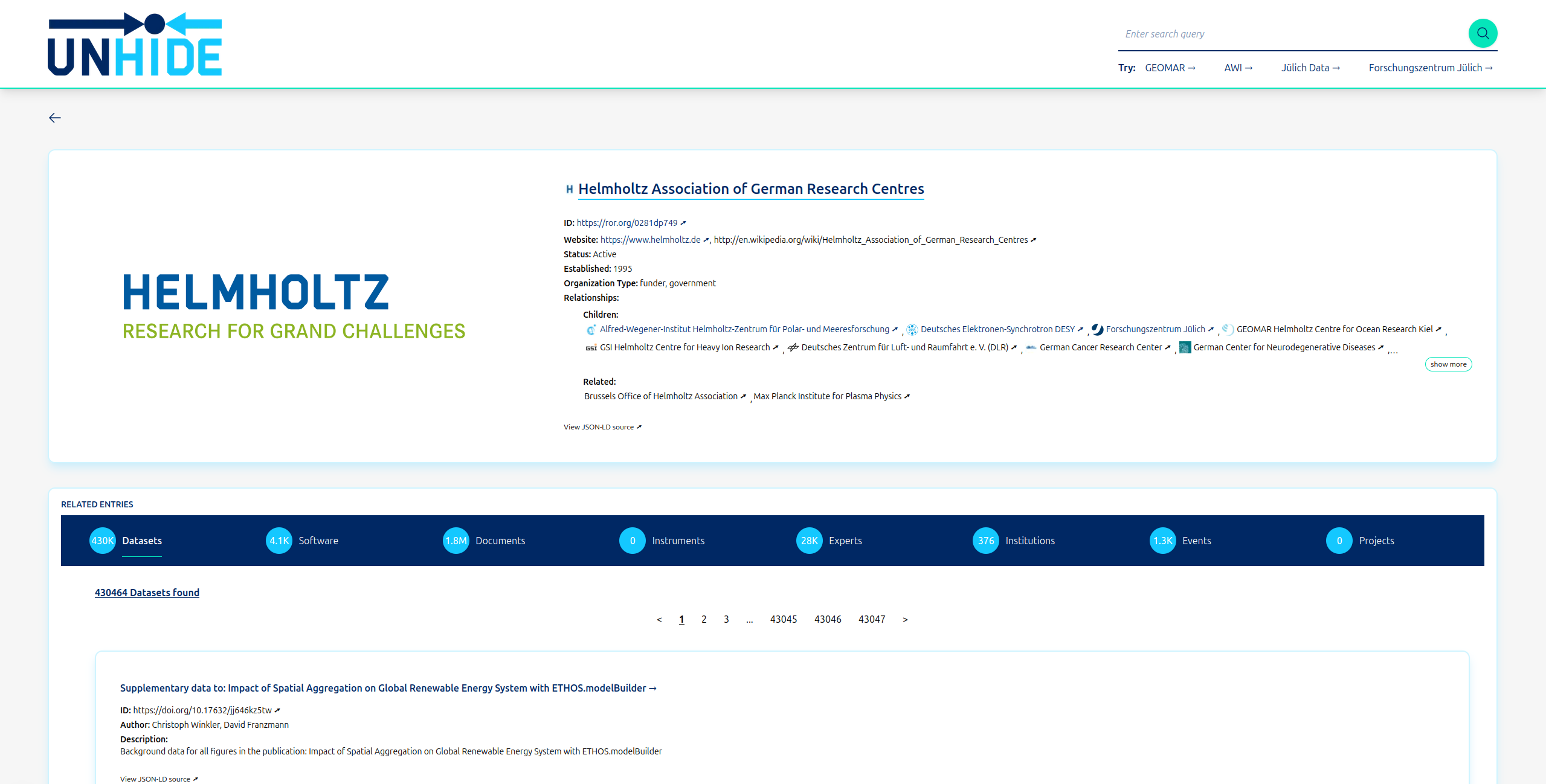
Task: Open View JSON-LD source for Helmholtz
Action: pos(602,426)
